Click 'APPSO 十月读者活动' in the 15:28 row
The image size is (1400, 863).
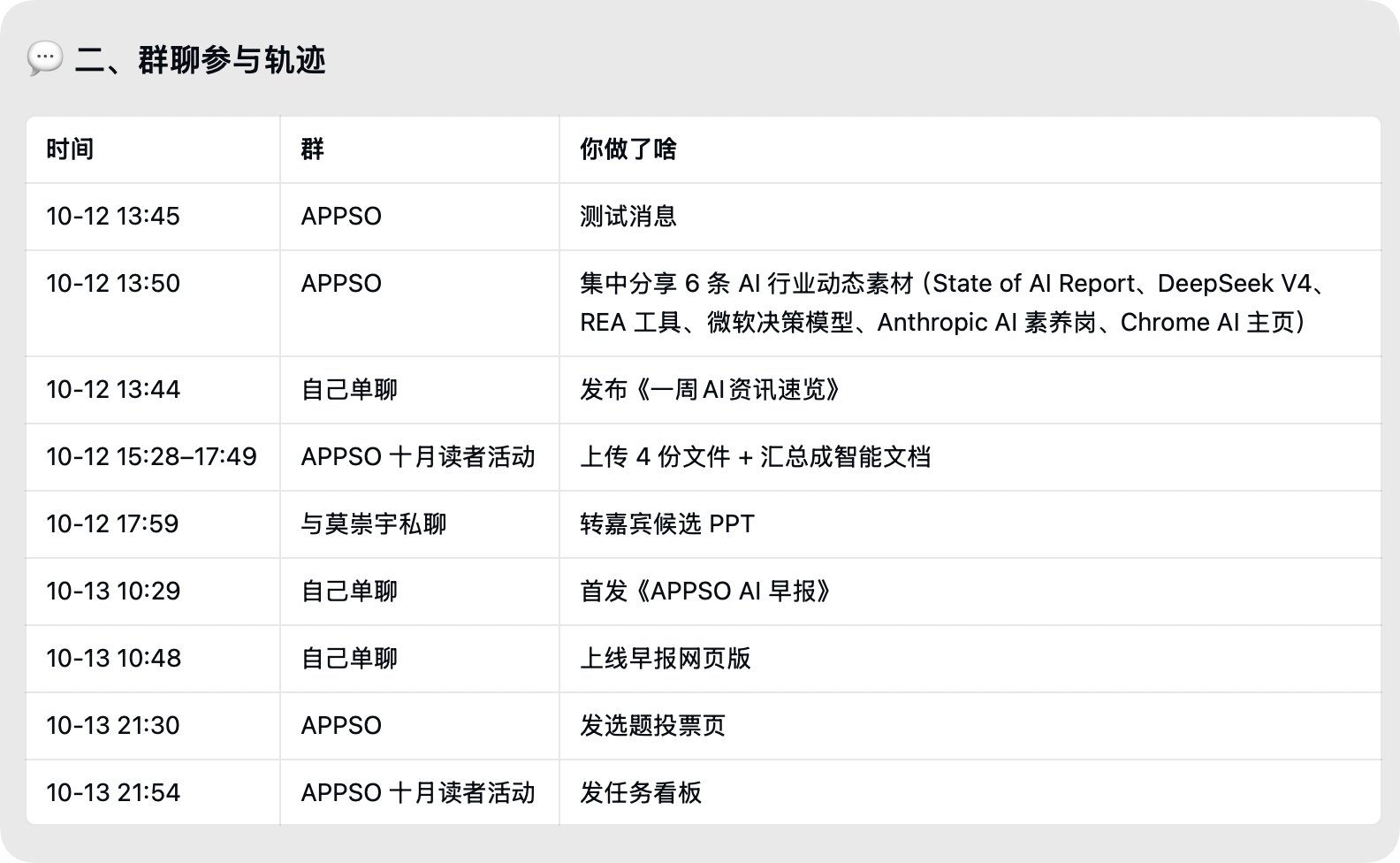pos(418,457)
